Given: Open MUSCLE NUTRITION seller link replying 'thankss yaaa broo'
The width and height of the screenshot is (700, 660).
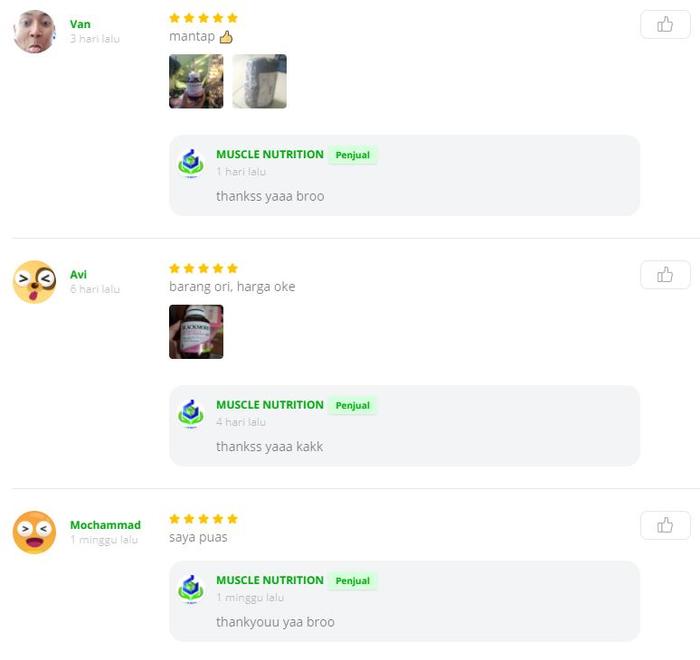Looking at the screenshot, I should (270, 155).
